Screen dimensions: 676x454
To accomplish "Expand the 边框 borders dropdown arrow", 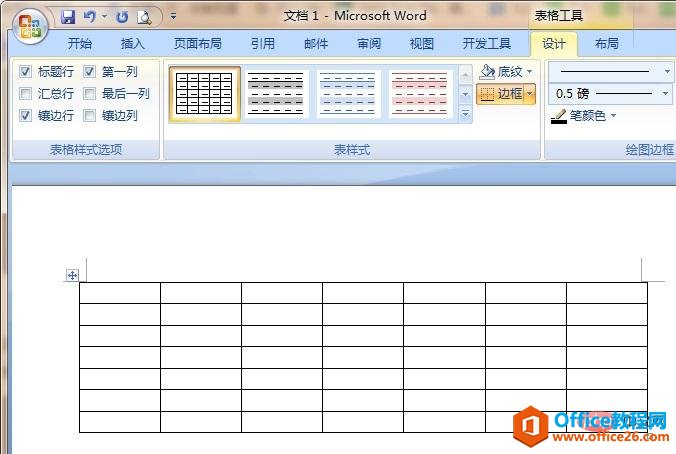I will (529, 94).
